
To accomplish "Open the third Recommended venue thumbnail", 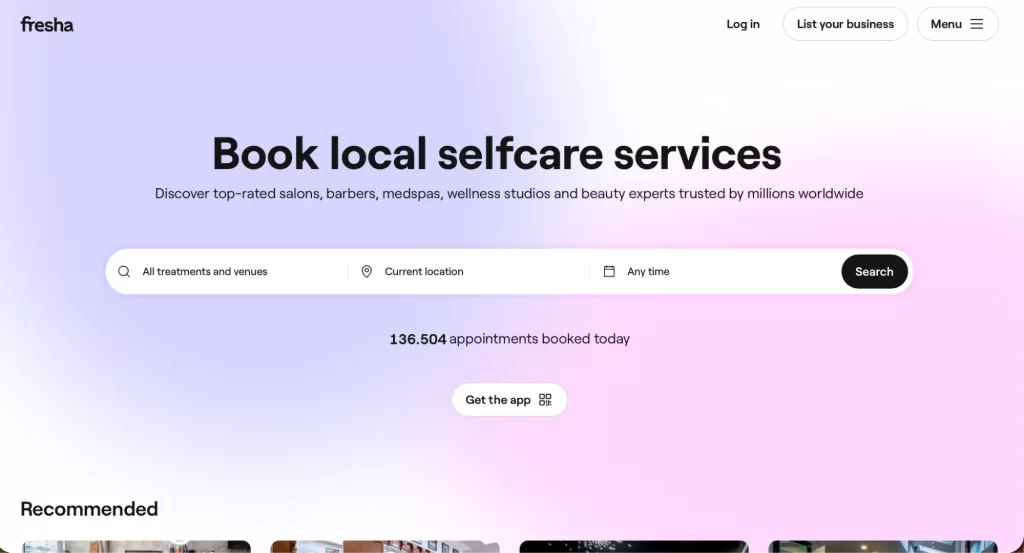I will point(634,546).
